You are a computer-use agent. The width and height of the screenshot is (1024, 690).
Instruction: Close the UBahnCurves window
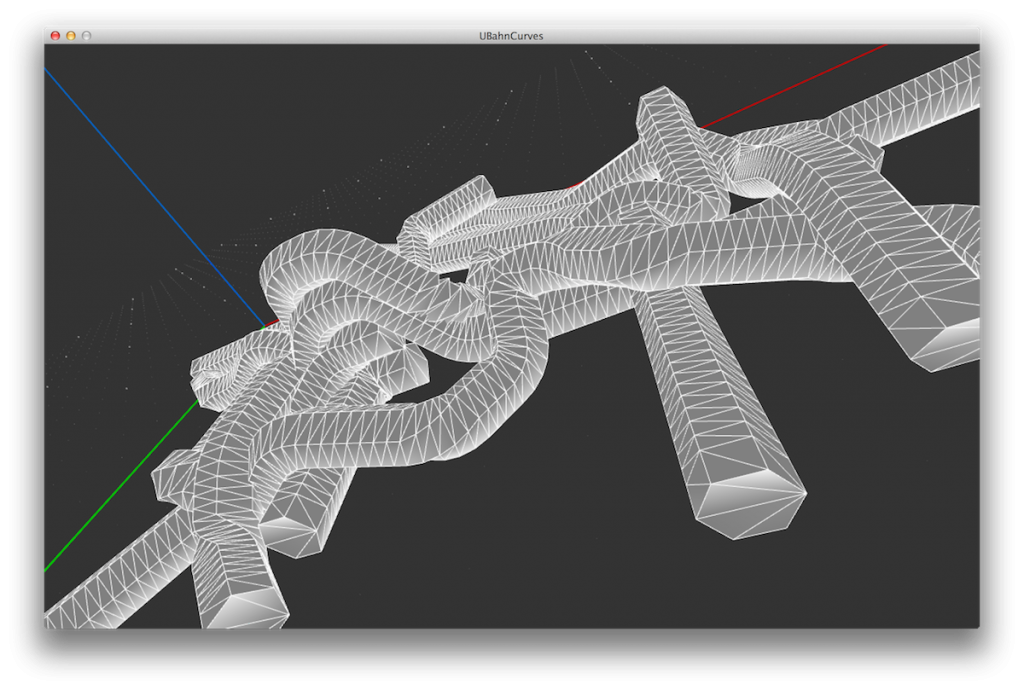[x=56, y=36]
